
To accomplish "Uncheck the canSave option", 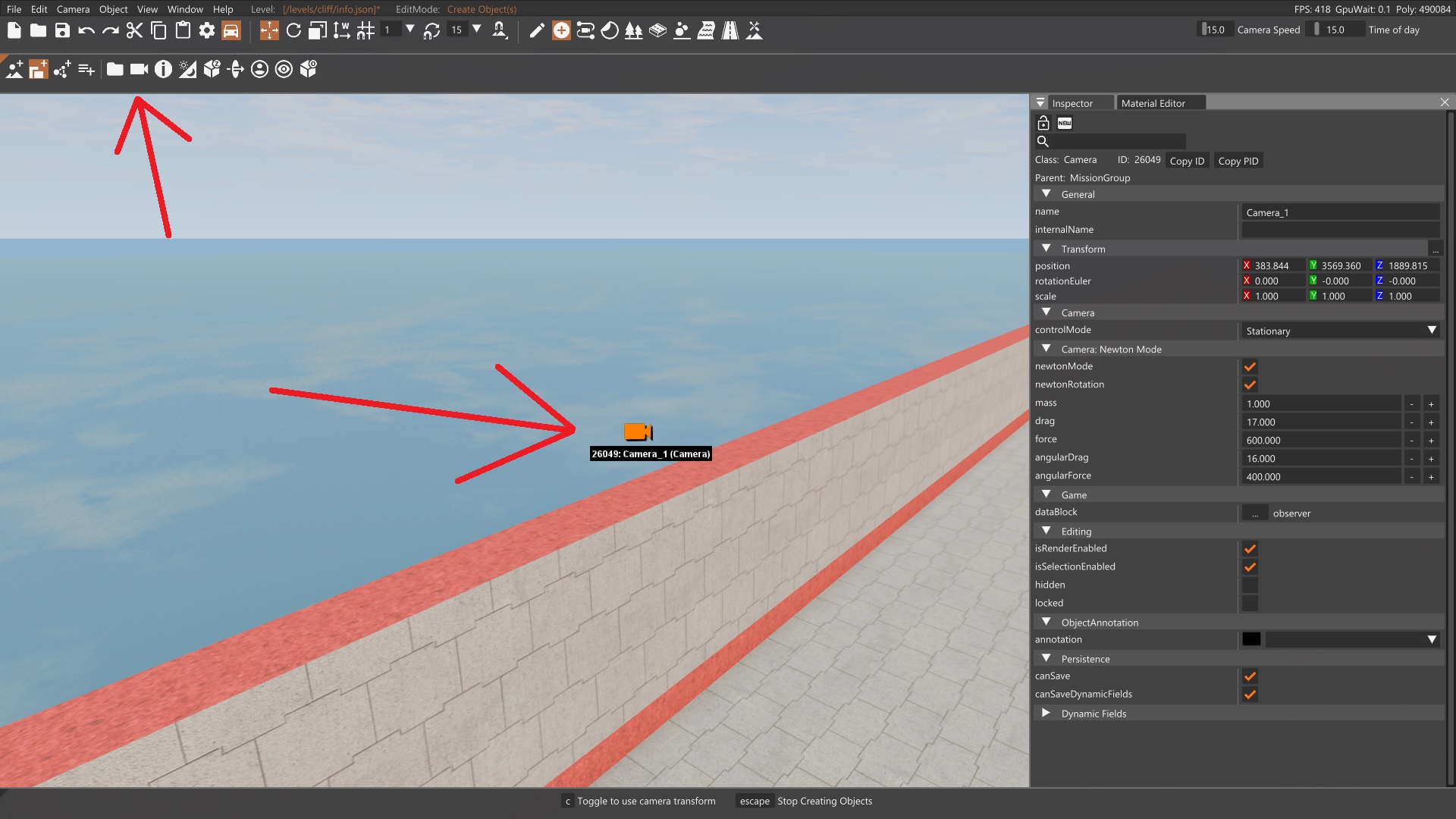I will [1250, 676].
